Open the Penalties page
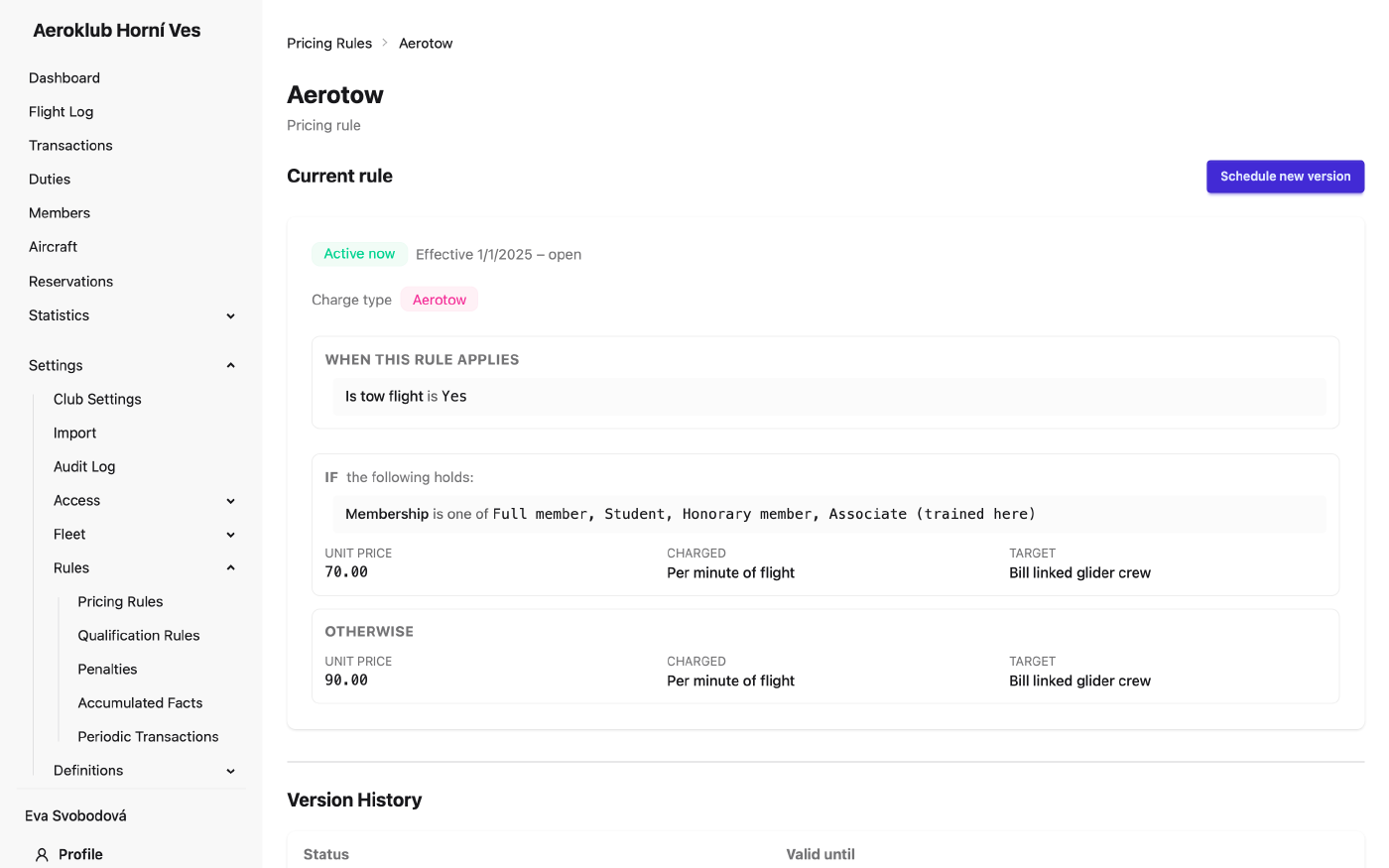This screenshot has width=1389, height=868. coord(107,669)
